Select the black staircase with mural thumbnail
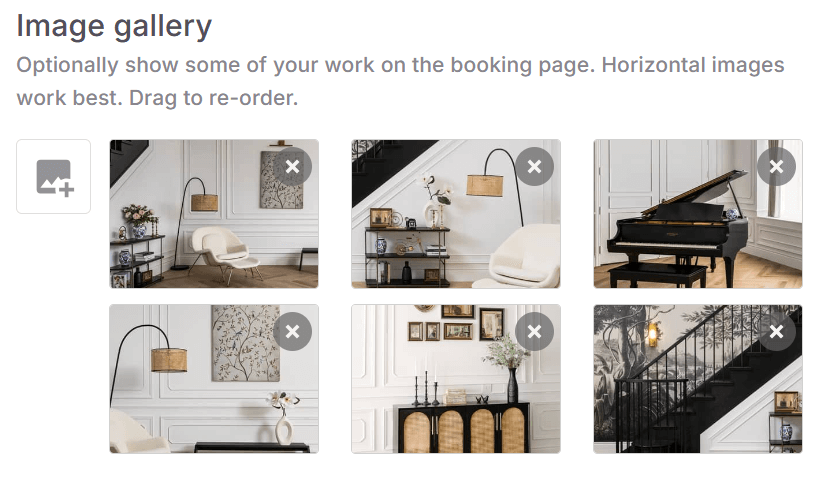This screenshot has height=479, width=830. [698, 379]
